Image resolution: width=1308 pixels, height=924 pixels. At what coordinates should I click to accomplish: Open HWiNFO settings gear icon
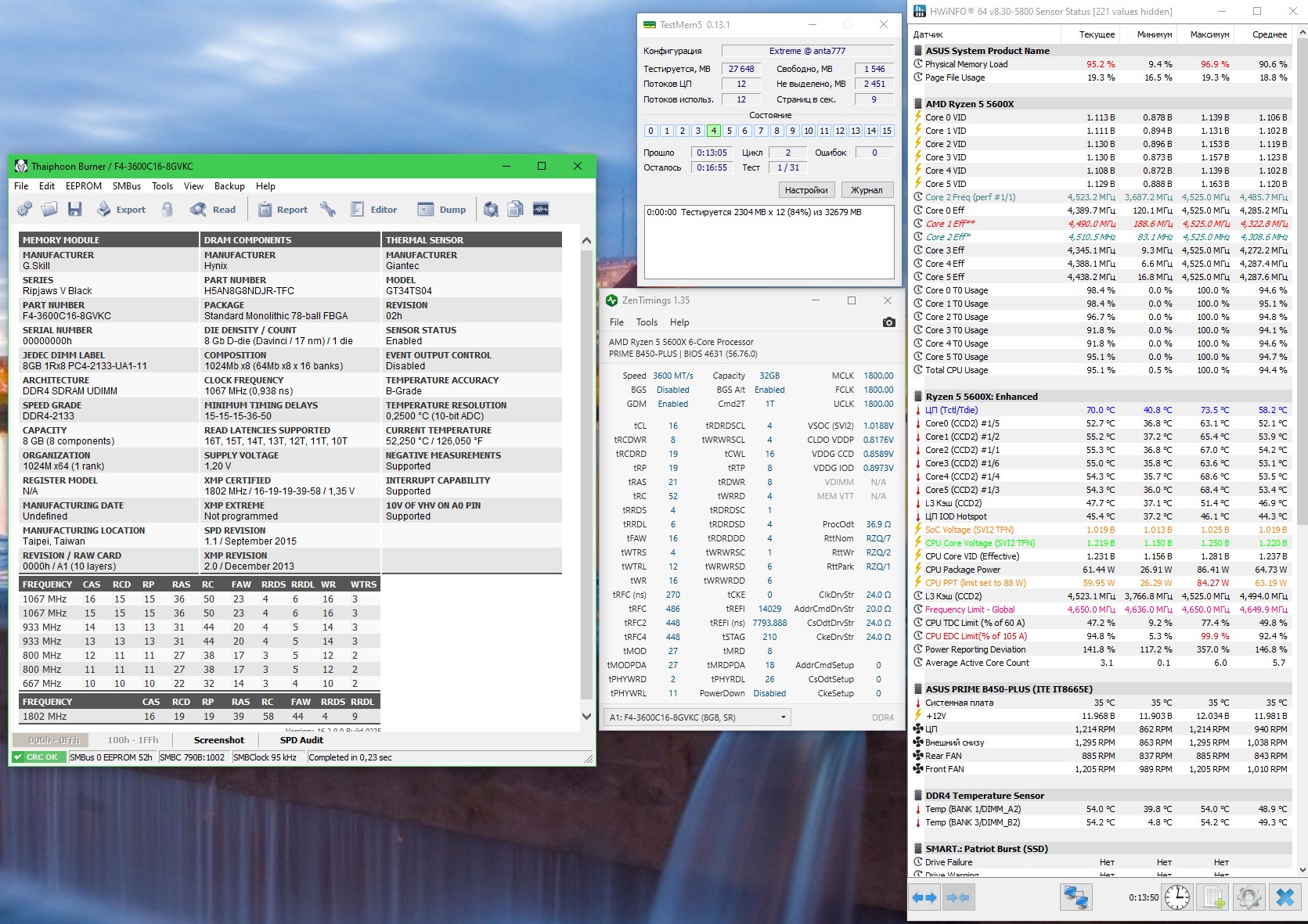pyautogui.click(x=1249, y=897)
